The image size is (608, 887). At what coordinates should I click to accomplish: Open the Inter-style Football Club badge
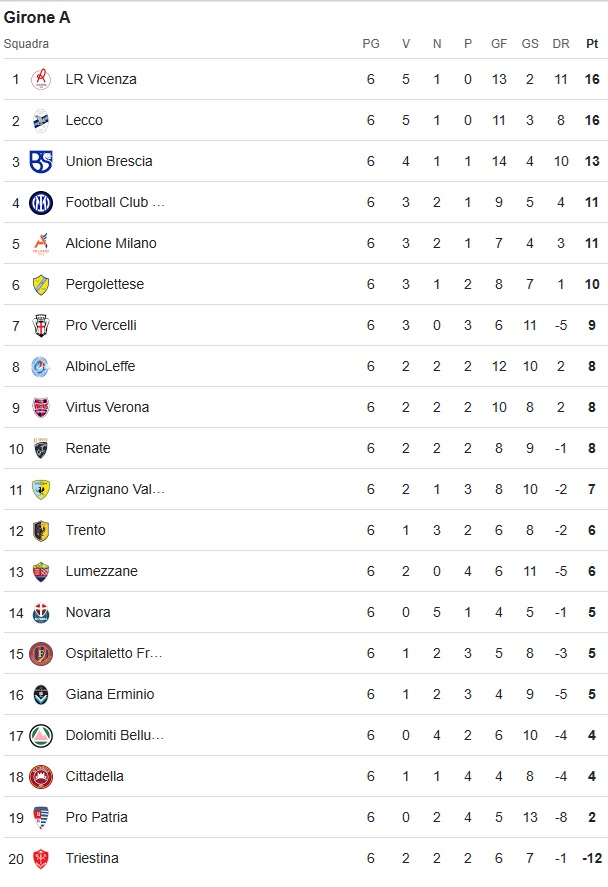point(41,203)
